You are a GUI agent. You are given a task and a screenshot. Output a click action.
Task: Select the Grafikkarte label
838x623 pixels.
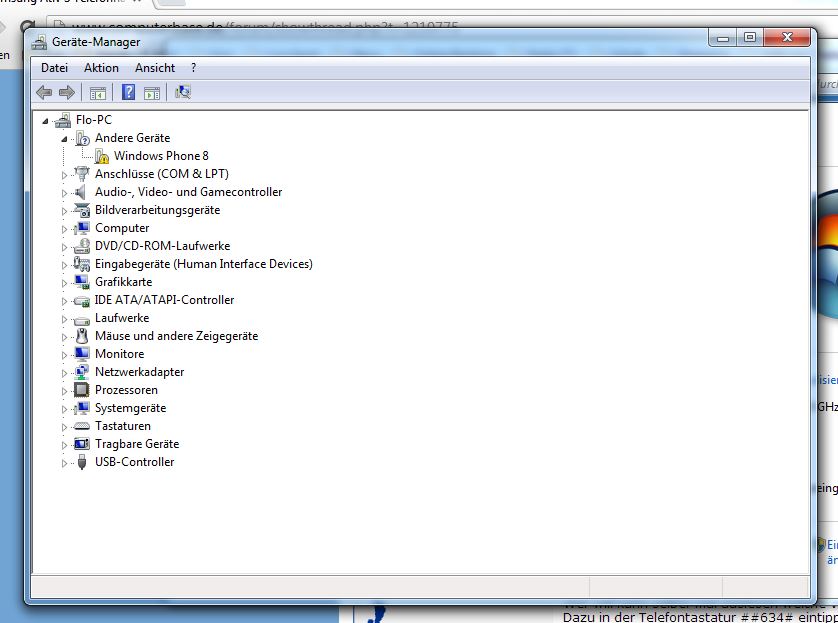[123, 282]
